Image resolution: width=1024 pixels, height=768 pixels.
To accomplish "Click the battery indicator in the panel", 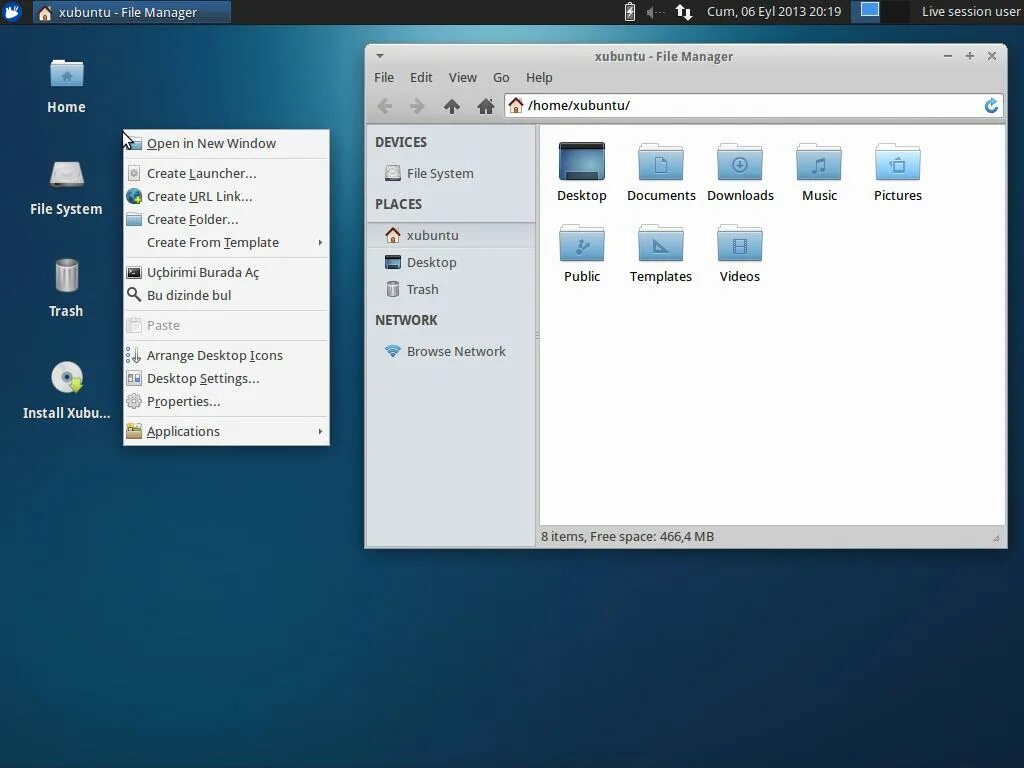I will 630,12.
